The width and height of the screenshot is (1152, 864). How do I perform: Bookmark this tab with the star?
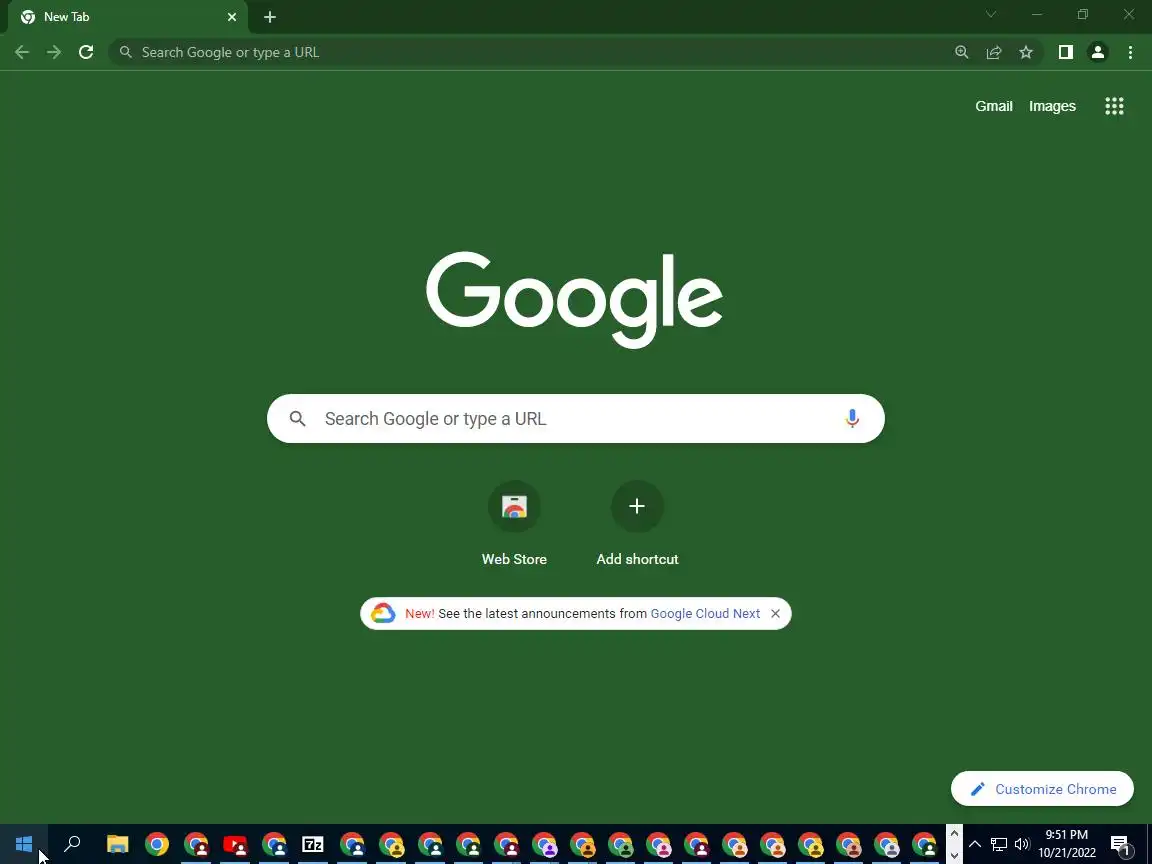1026,52
